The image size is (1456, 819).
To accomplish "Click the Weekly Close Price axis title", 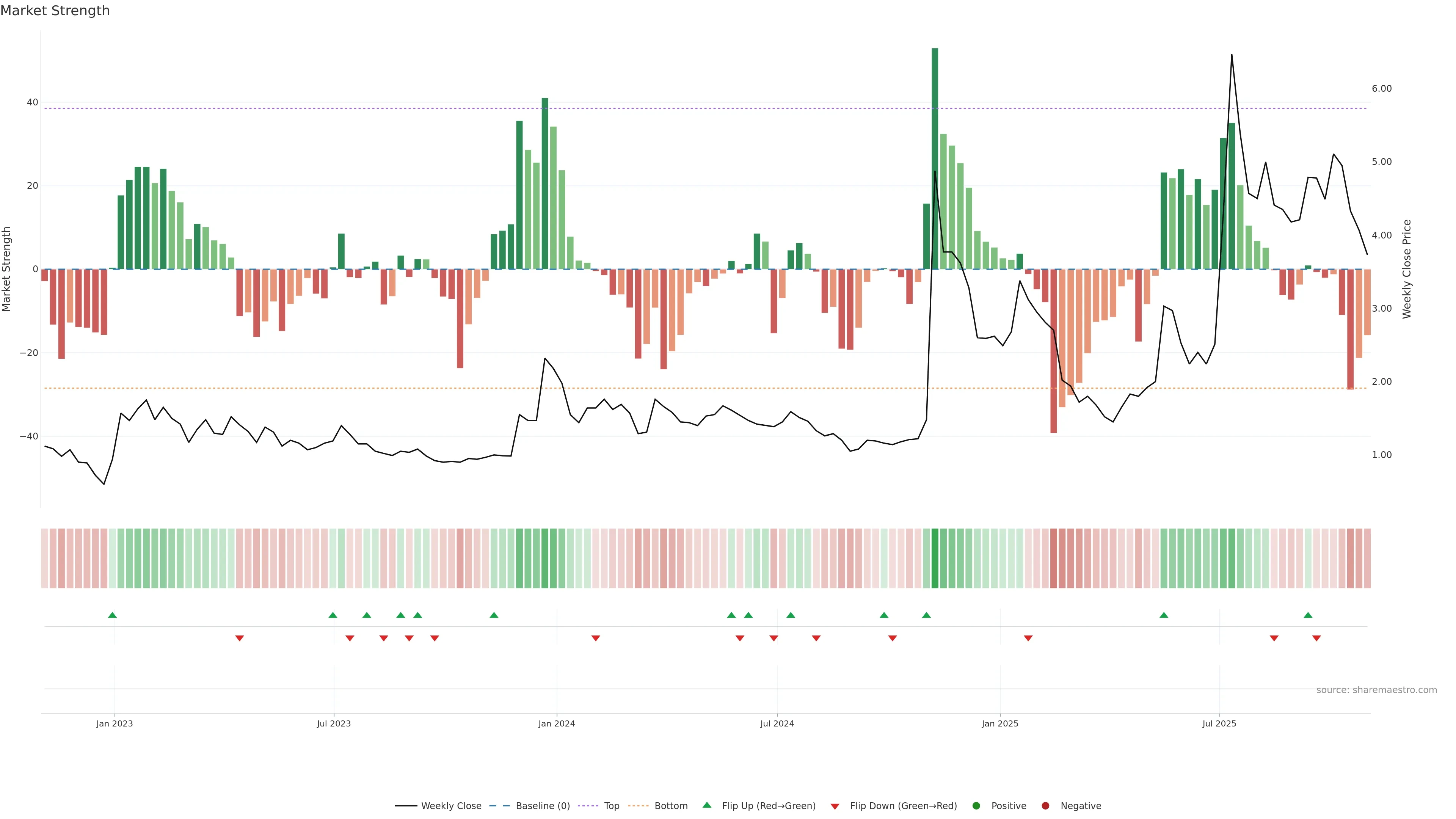I will (x=1407, y=269).
